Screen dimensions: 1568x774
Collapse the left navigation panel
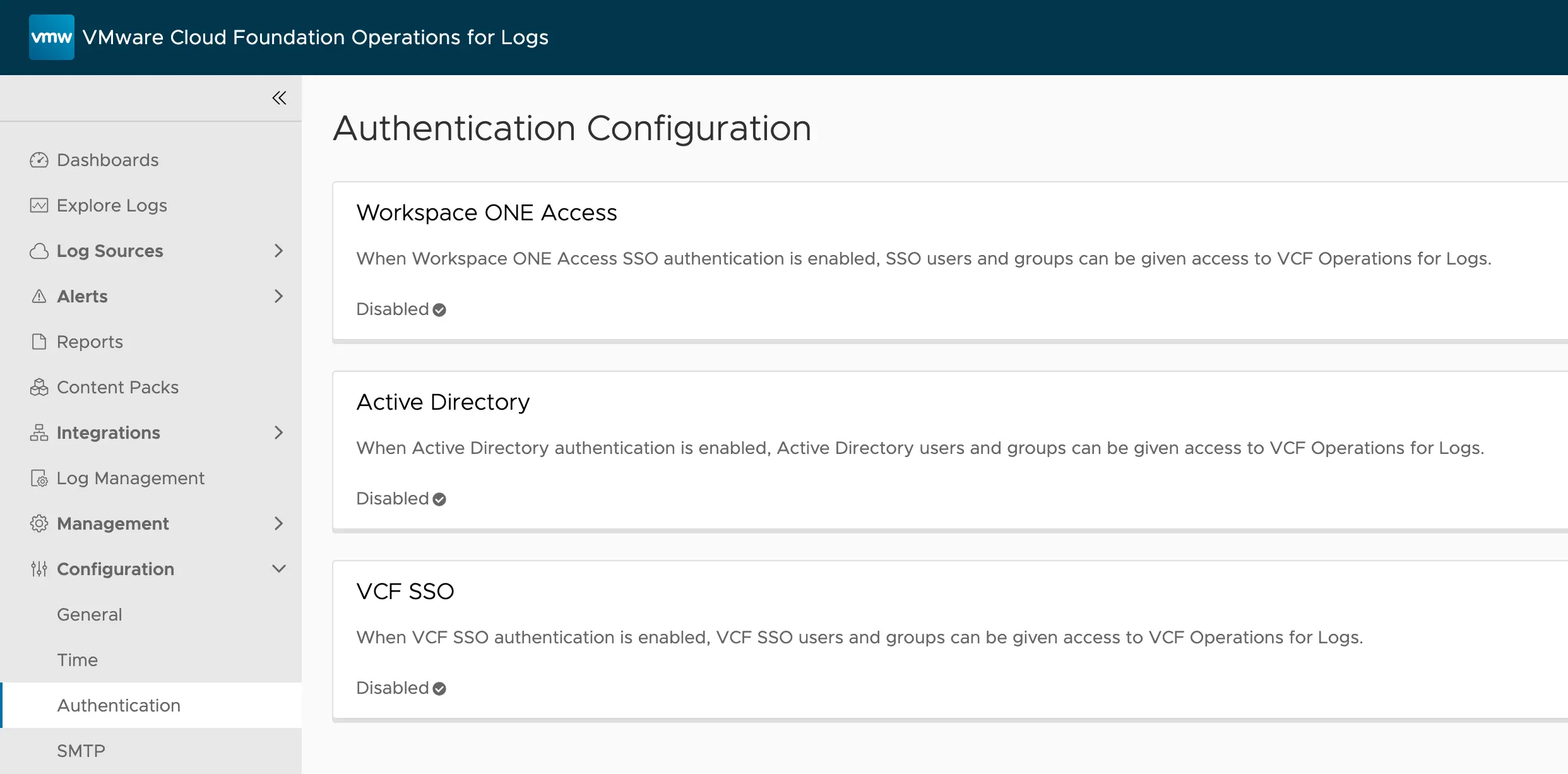coord(279,98)
